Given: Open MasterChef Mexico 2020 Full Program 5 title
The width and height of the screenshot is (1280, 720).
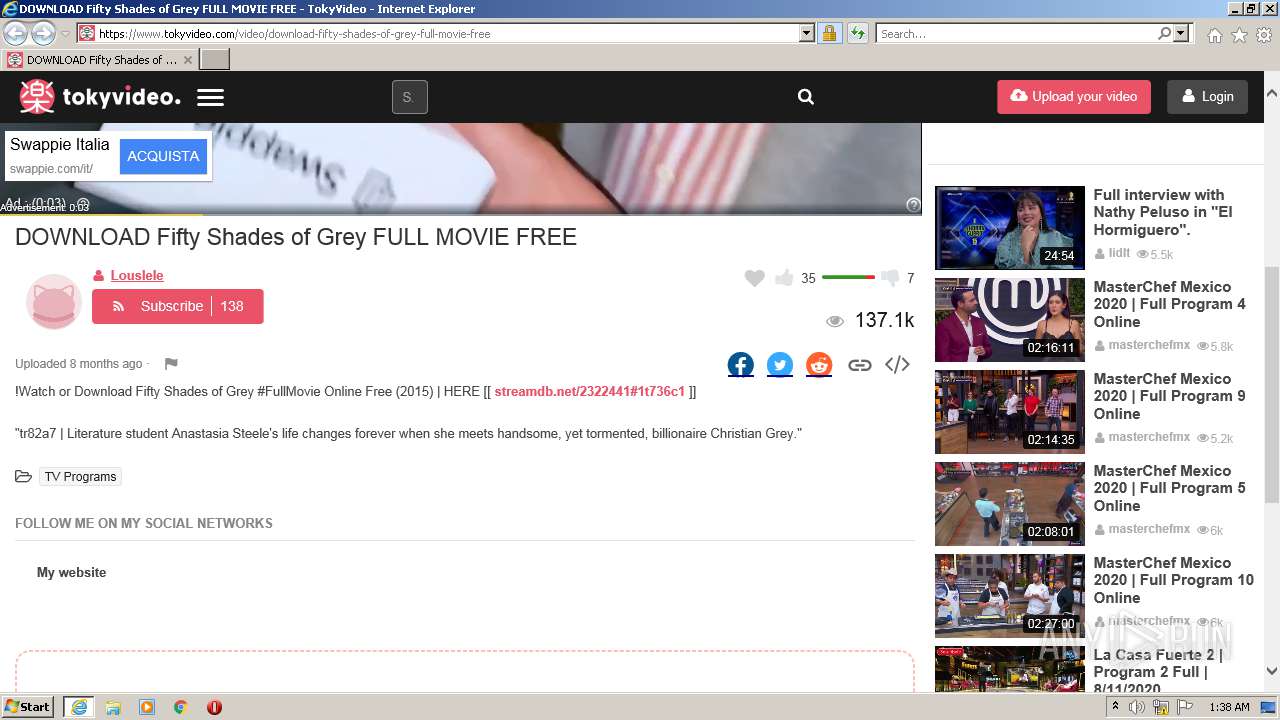Looking at the screenshot, I should coord(1169,488).
